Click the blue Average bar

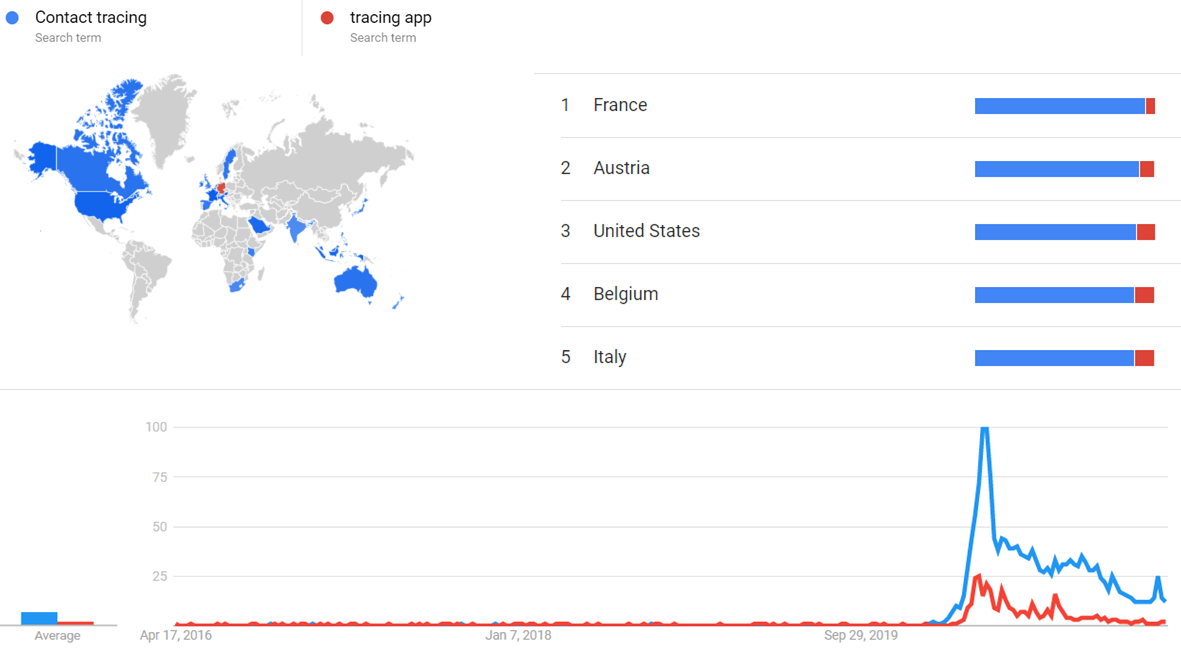(39, 618)
